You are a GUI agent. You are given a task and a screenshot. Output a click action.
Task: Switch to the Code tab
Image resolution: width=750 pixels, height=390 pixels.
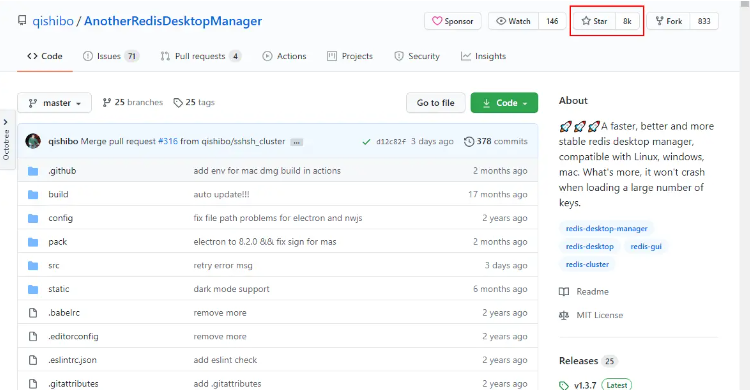pos(44,56)
